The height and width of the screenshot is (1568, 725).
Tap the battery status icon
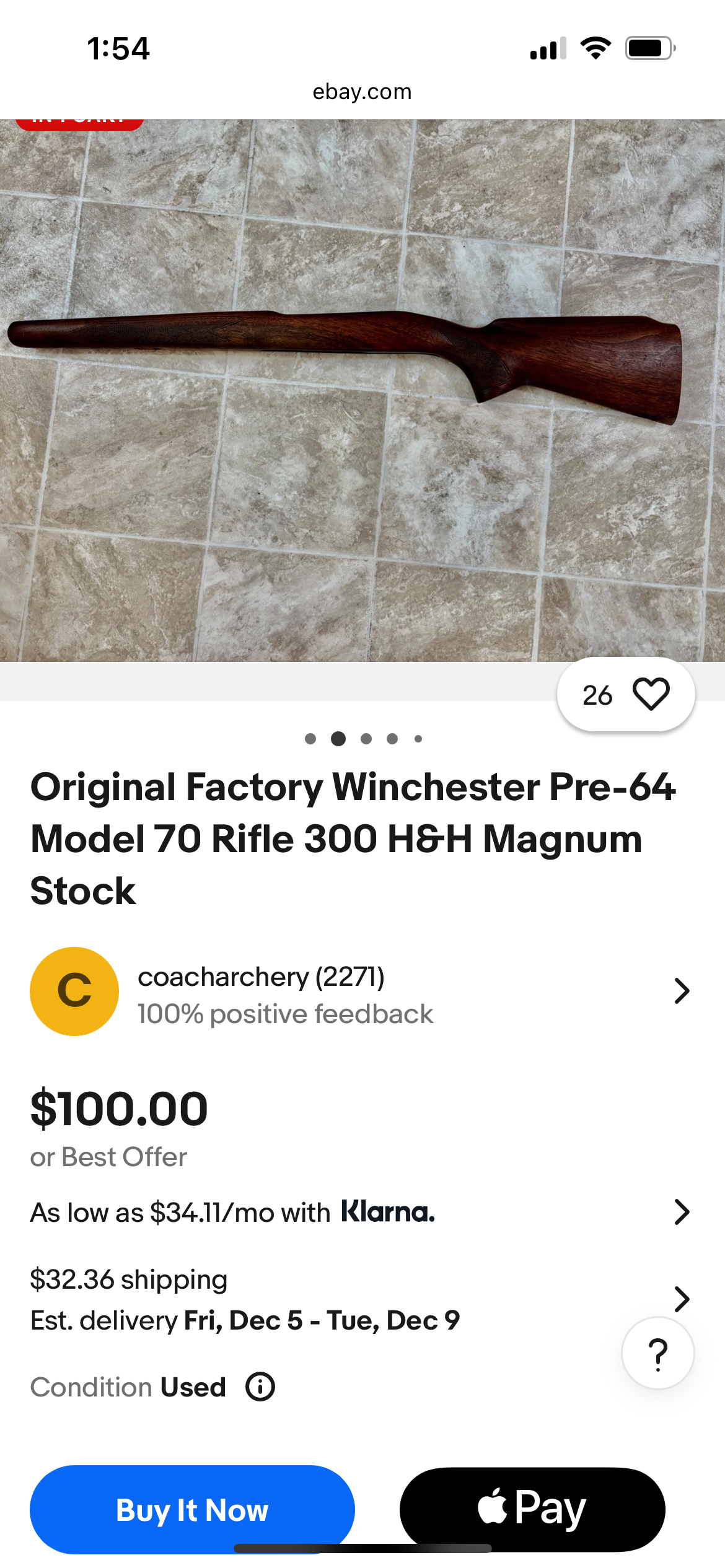649,48
